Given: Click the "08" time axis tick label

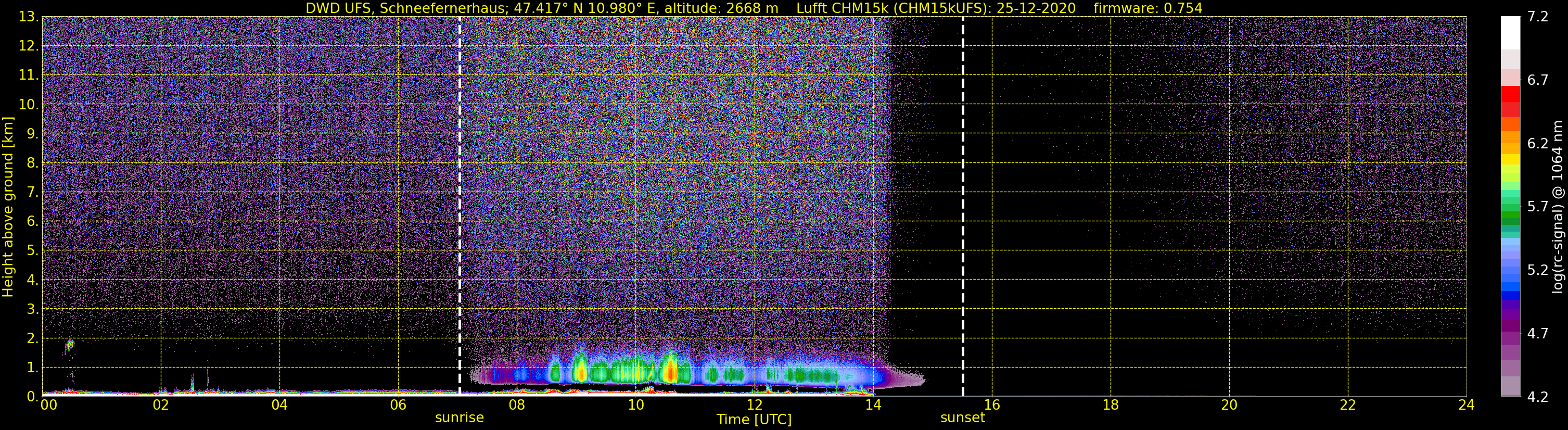Looking at the screenshot, I should [x=517, y=405].
